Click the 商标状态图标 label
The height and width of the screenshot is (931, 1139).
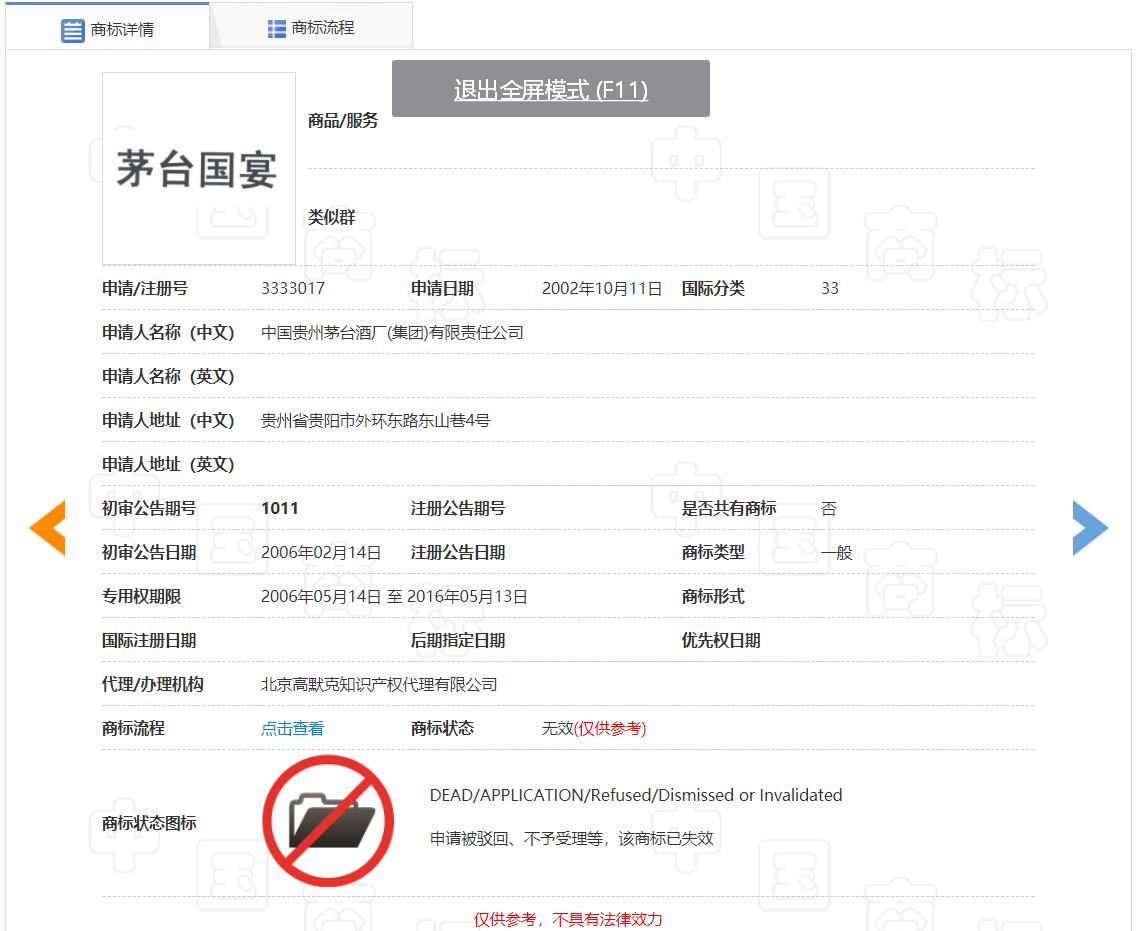pos(150,824)
